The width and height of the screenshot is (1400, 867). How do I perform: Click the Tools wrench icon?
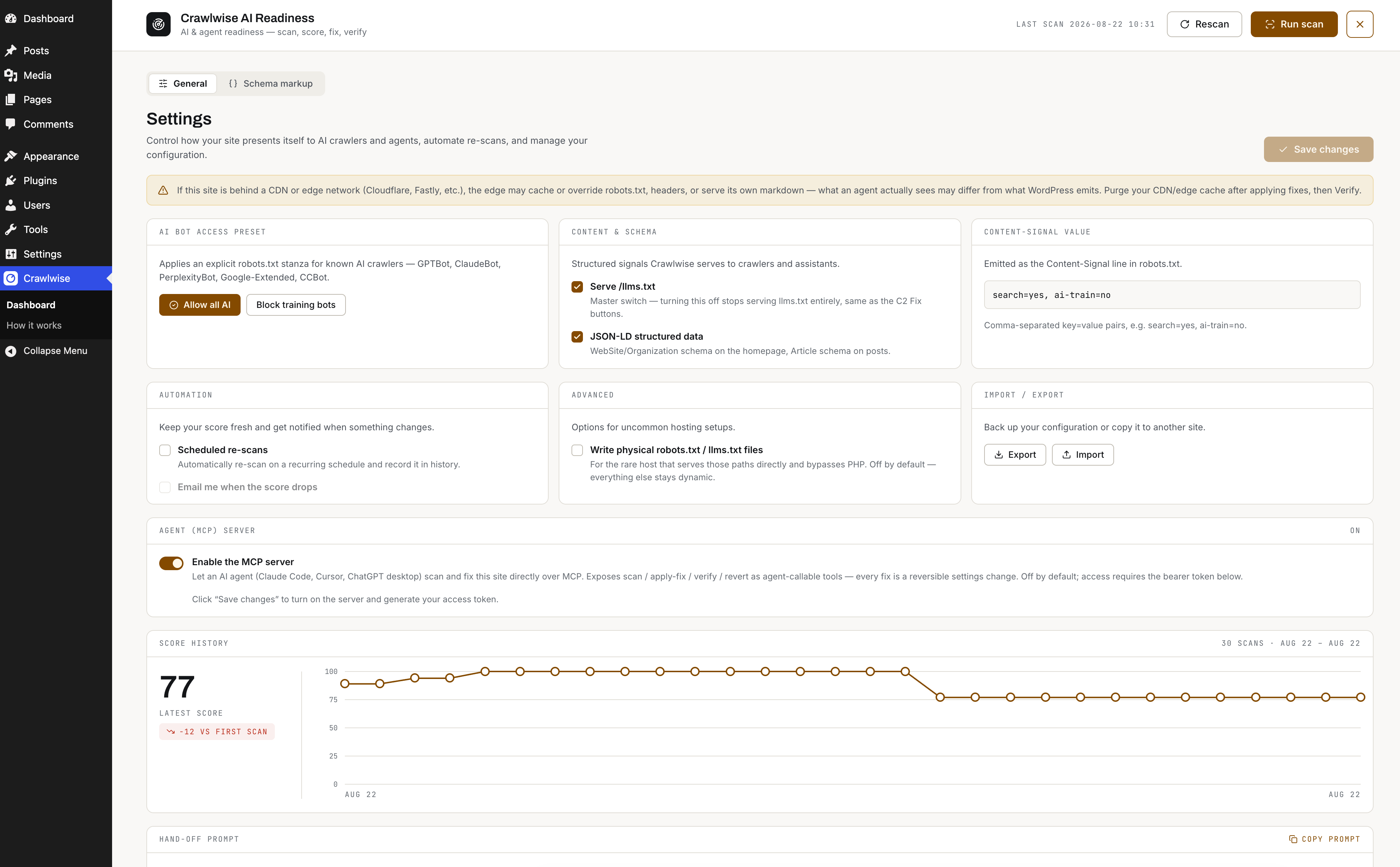tap(10, 229)
